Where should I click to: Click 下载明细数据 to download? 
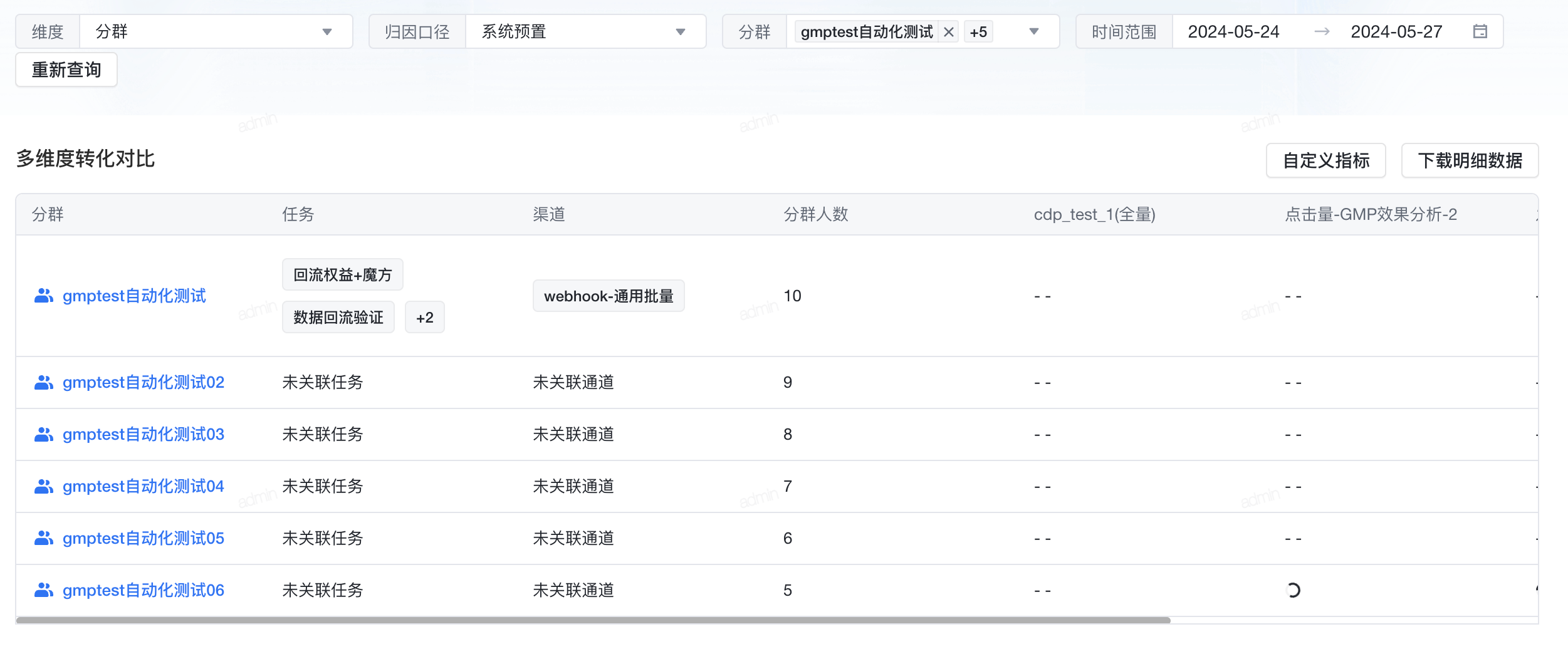click(x=1470, y=160)
